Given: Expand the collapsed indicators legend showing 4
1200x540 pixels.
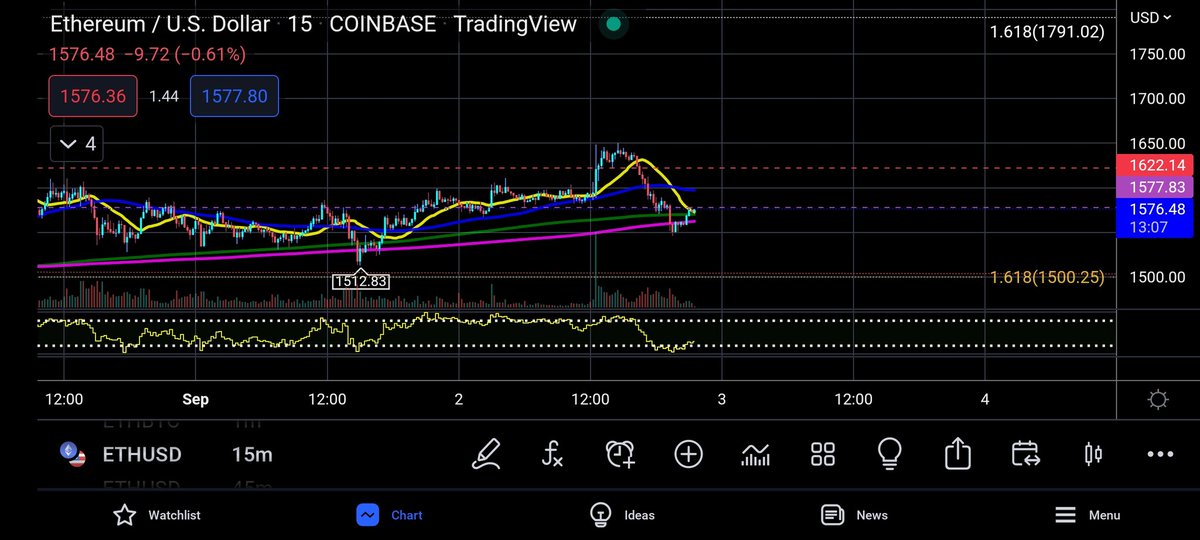Looking at the screenshot, I should [x=78, y=144].
